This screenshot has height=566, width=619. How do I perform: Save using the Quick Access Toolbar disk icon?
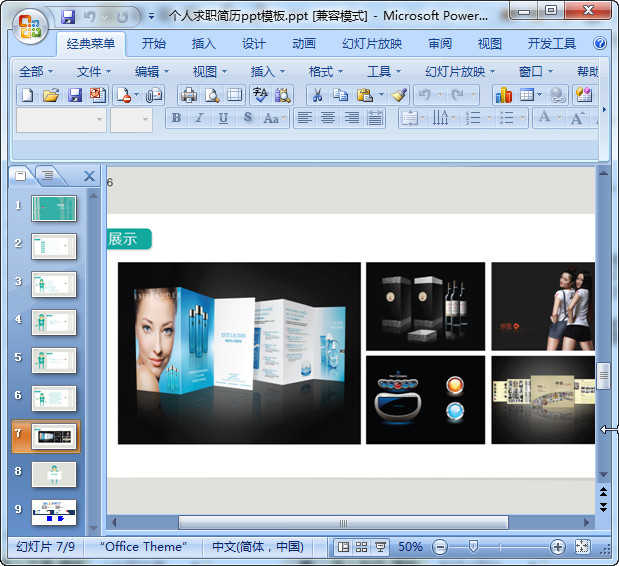tap(68, 17)
